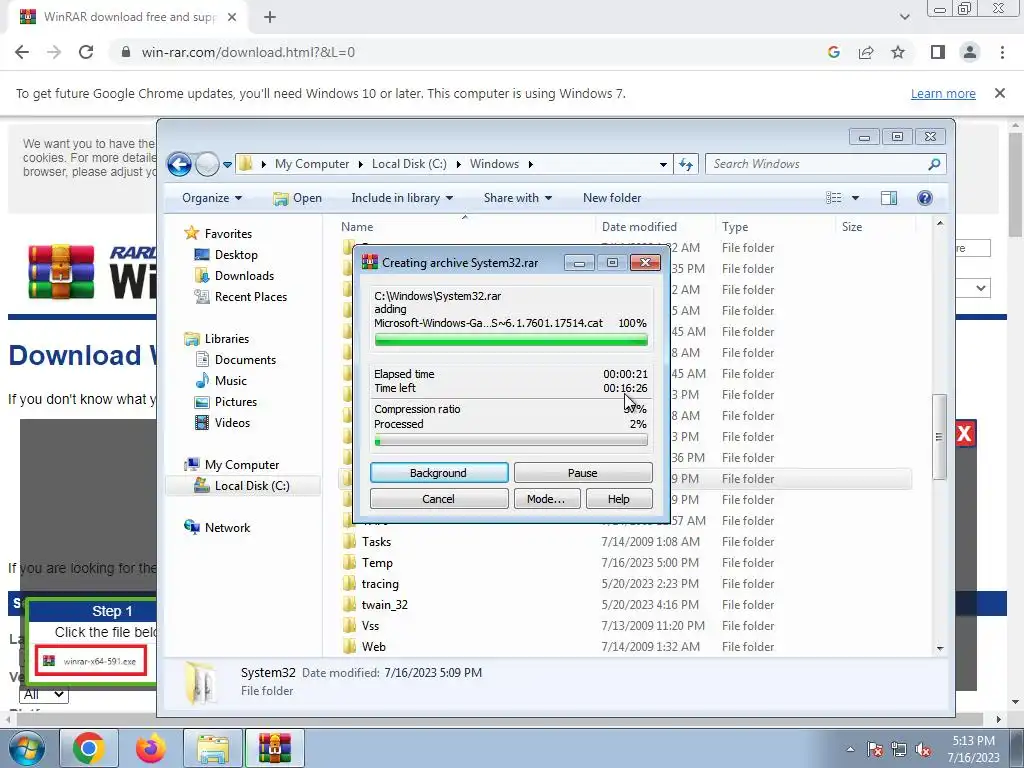The width and height of the screenshot is (1024, 768).
Task: Click the Help button in WinRAR dialog
Action: 619,499
